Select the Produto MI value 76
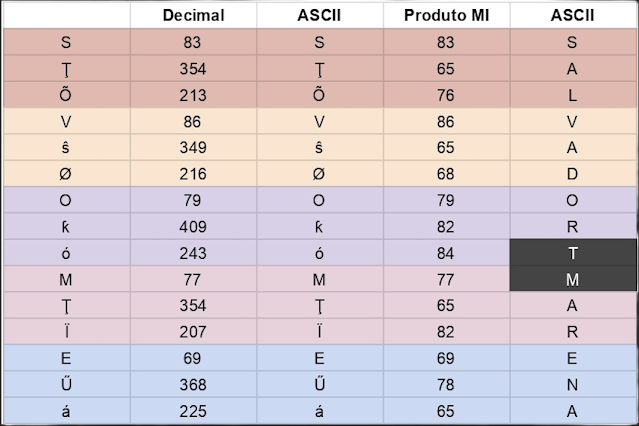Viewport: 639px width, 426px height. pos(446,95)
